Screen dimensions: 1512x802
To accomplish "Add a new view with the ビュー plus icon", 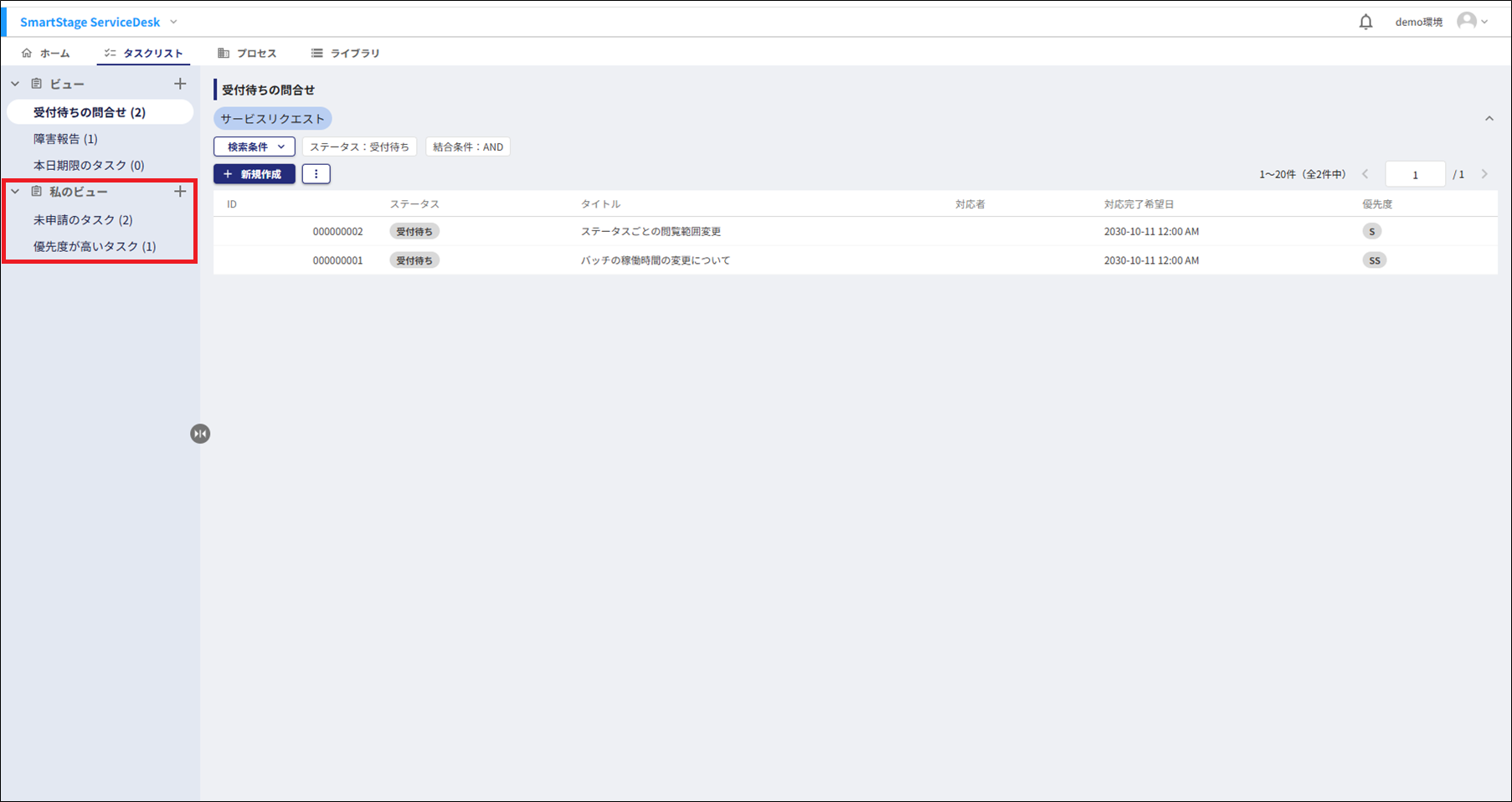I will click(x=180, y=84).
